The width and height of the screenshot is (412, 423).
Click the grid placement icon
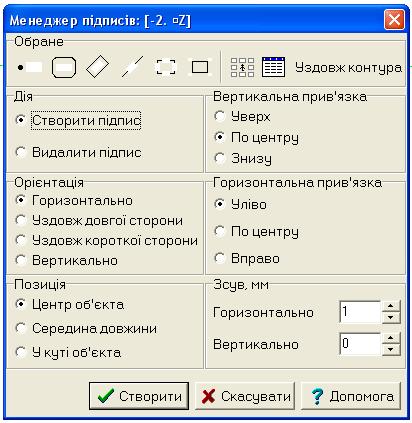pos(242,67)
